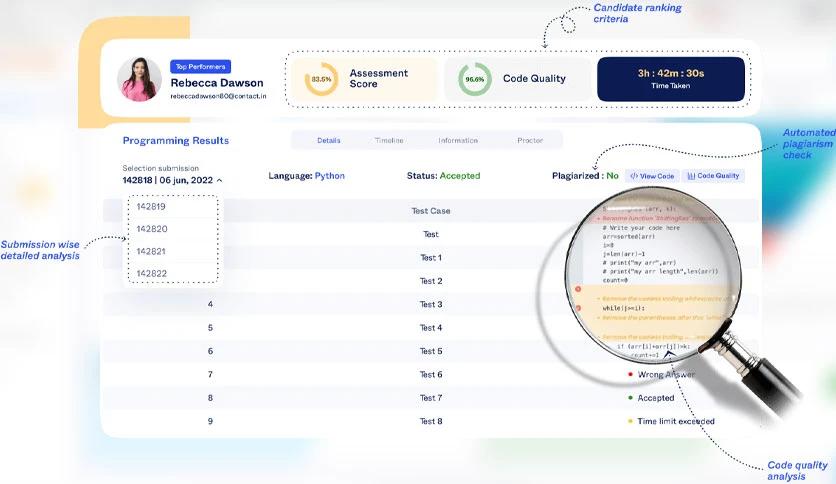Select submission 142819 from the list
The height and width of the screenshot is (484, 836).
[x=151, y=206]
